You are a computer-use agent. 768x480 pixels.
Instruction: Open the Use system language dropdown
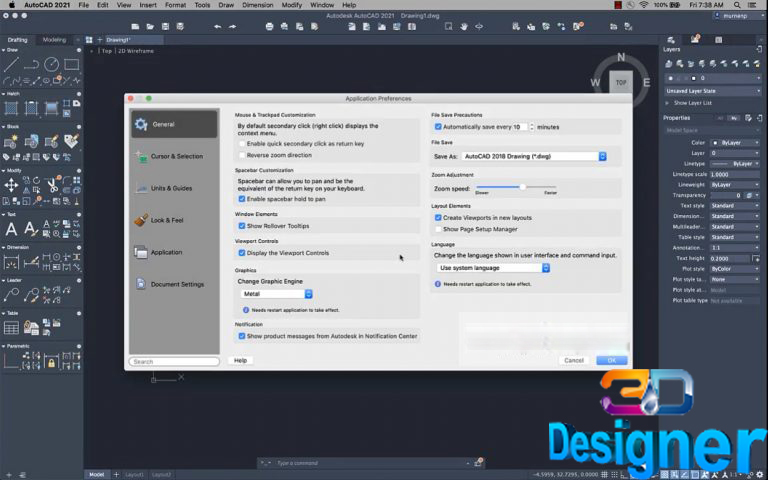(493, 268)
